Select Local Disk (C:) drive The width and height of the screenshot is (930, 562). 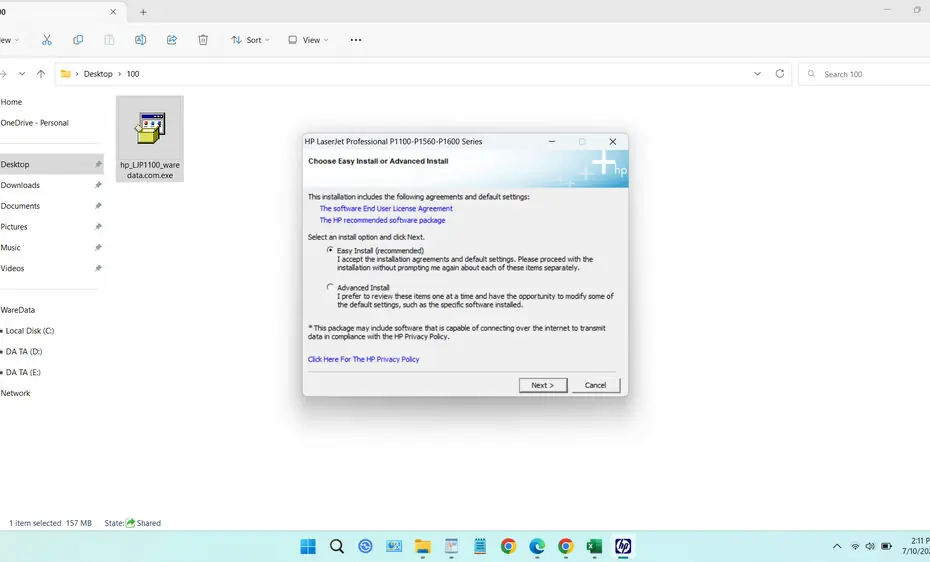click(x=29, y=331)
